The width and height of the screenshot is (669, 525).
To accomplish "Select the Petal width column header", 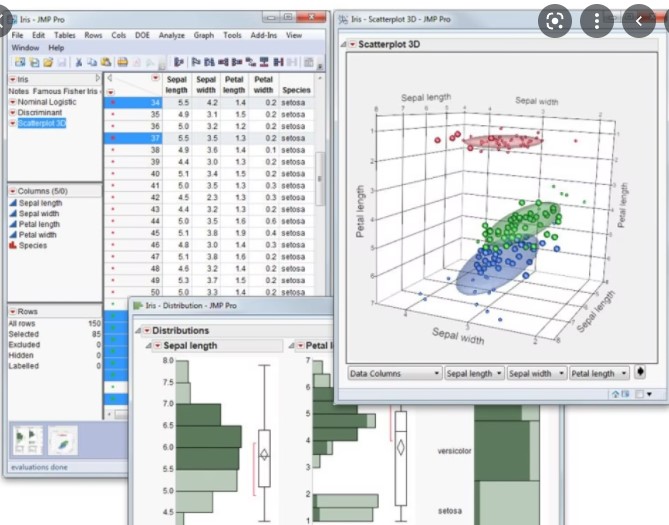I will click(x=263, y=85).
